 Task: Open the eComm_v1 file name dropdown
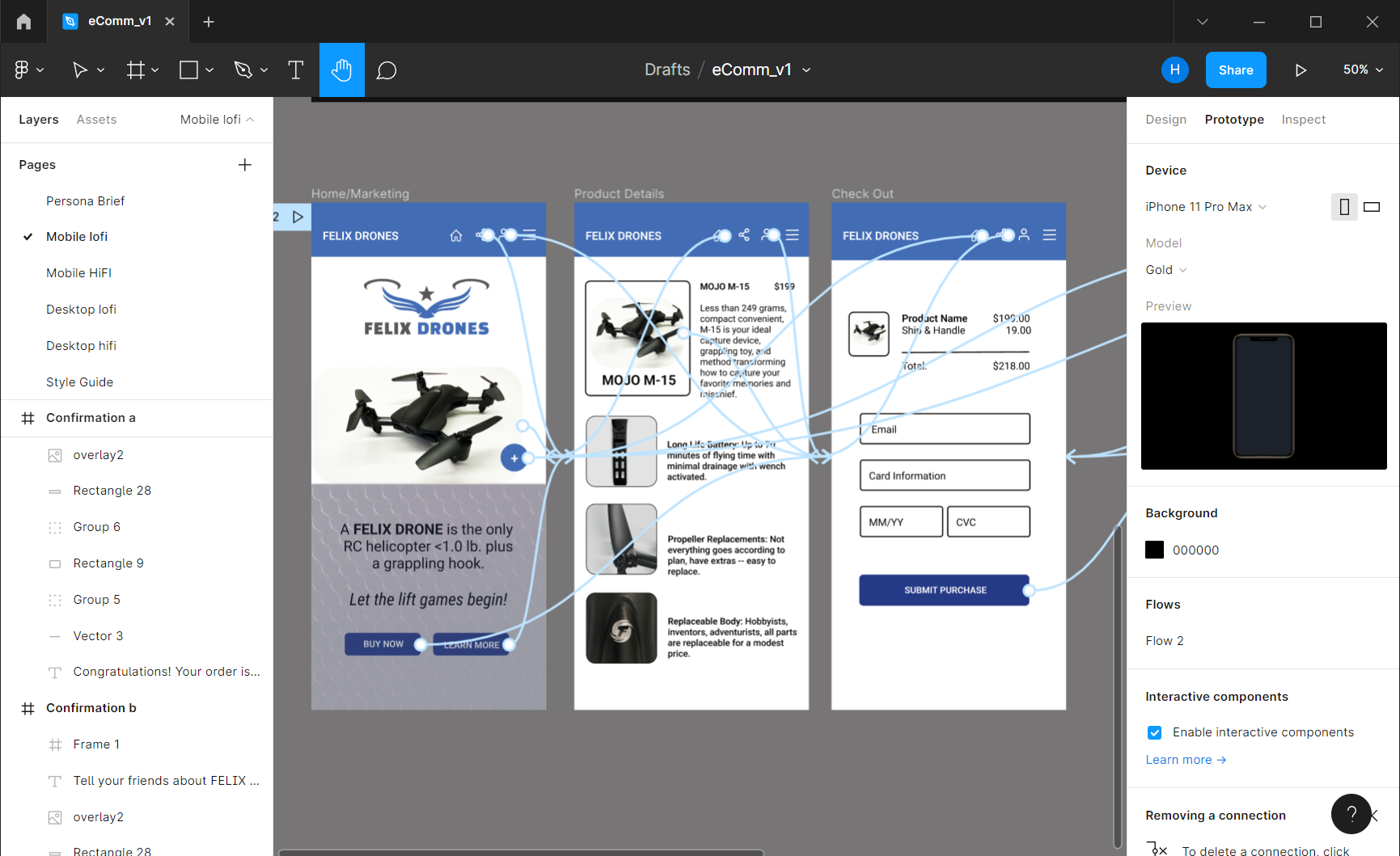tap(806, 70)
